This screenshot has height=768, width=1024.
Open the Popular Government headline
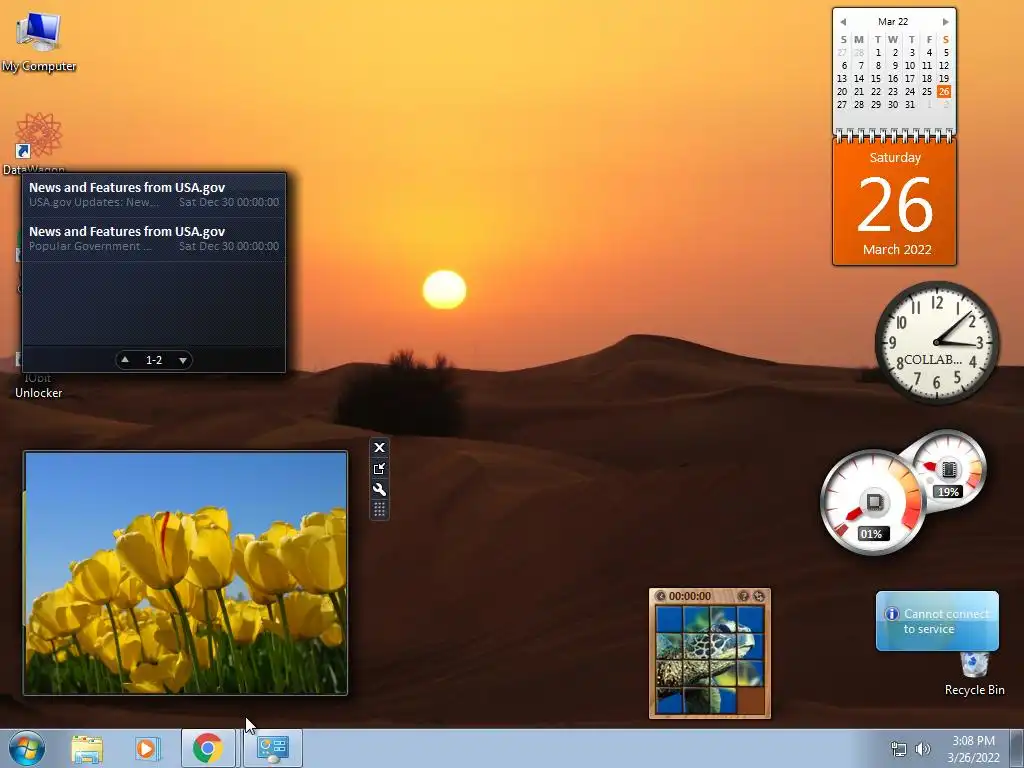pyautogui.click(x=154, y=238)
